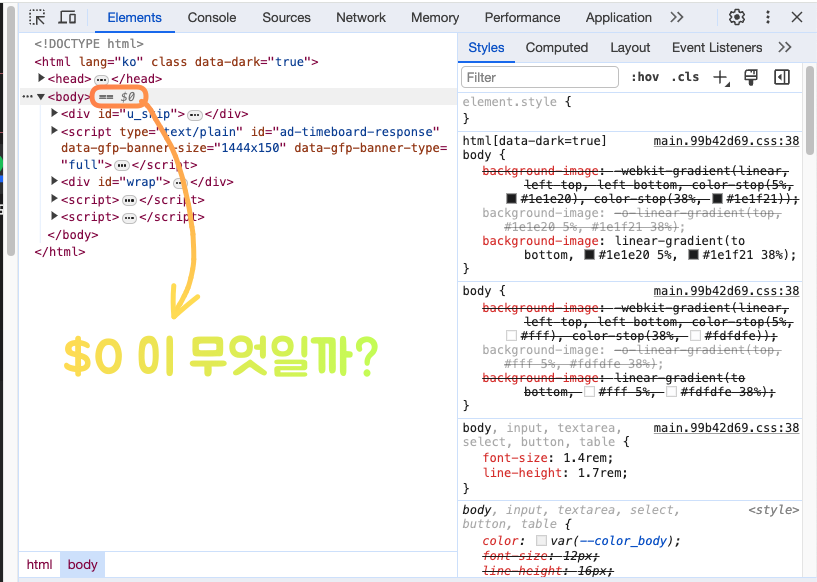The image size is (817, 582).
Task: Expand the last script node before closing body
Action: (54, 216)
